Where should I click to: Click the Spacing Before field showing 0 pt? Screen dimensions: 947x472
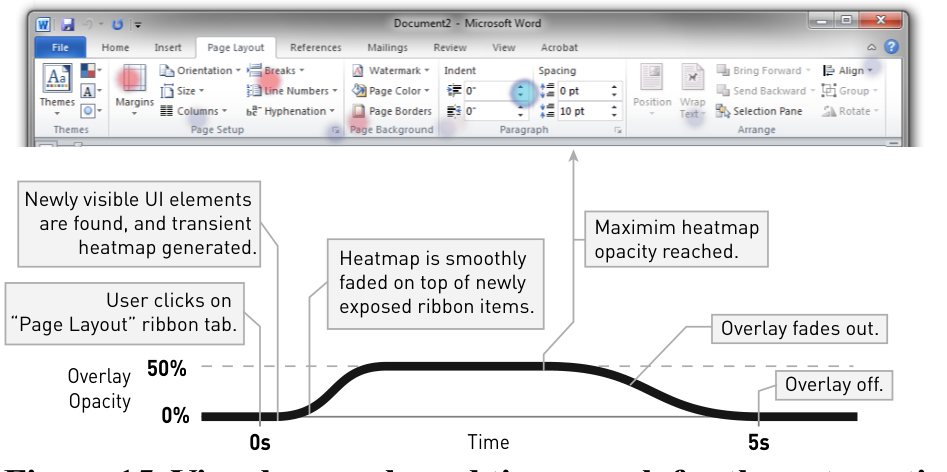click(x=582, y=91)
